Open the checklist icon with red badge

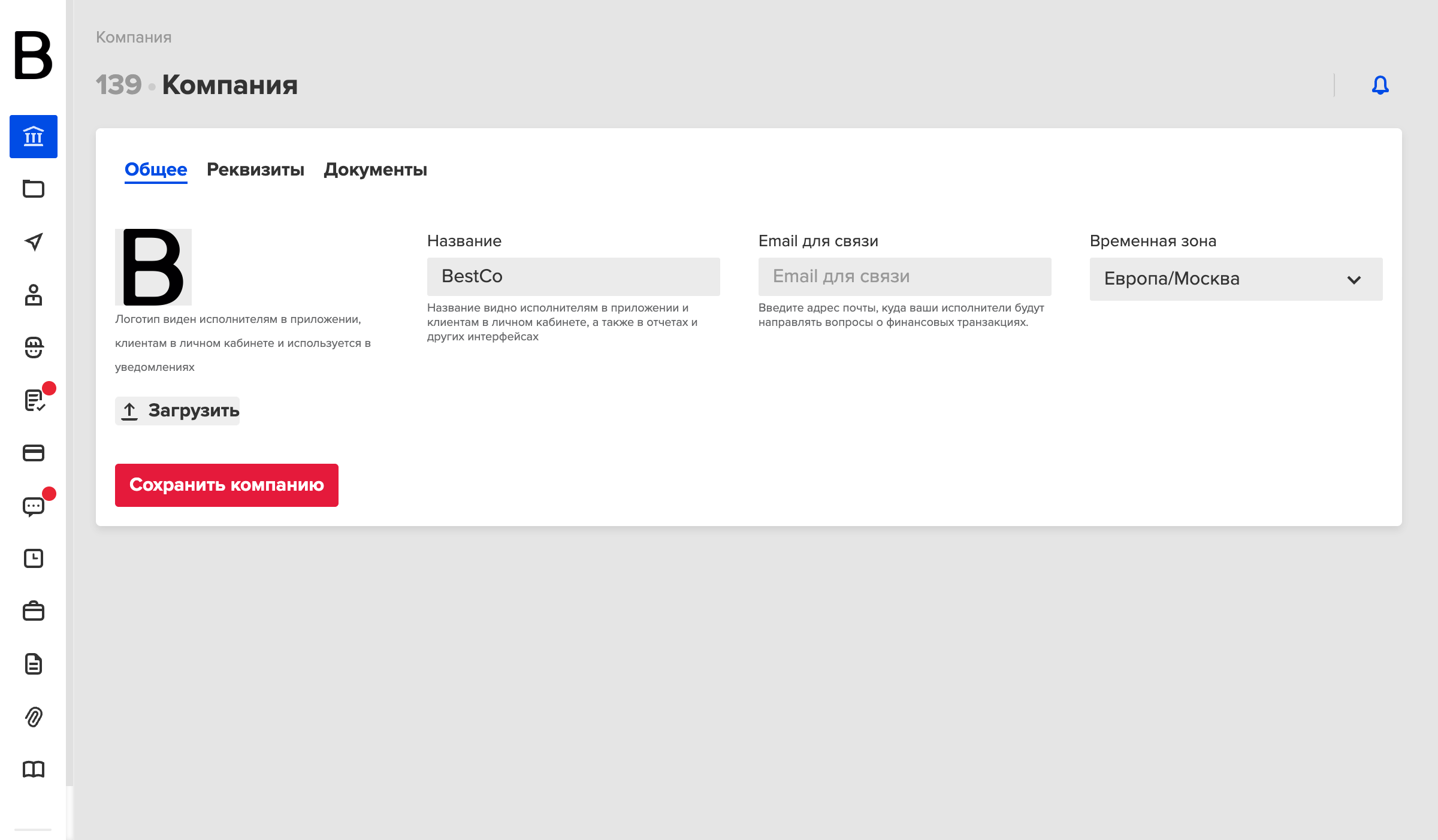(x=35, y=400)
